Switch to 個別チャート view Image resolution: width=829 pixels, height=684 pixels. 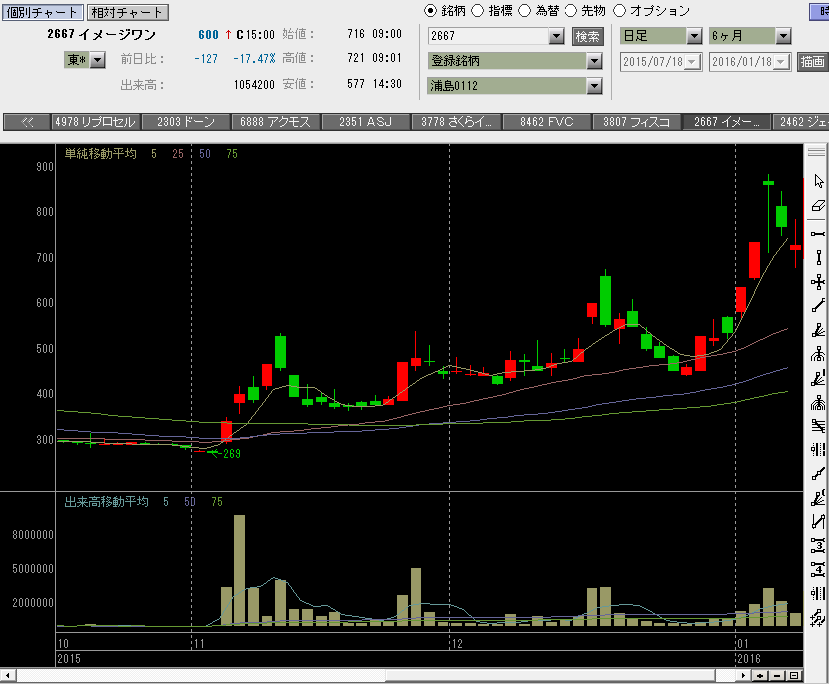coord(42,12)
